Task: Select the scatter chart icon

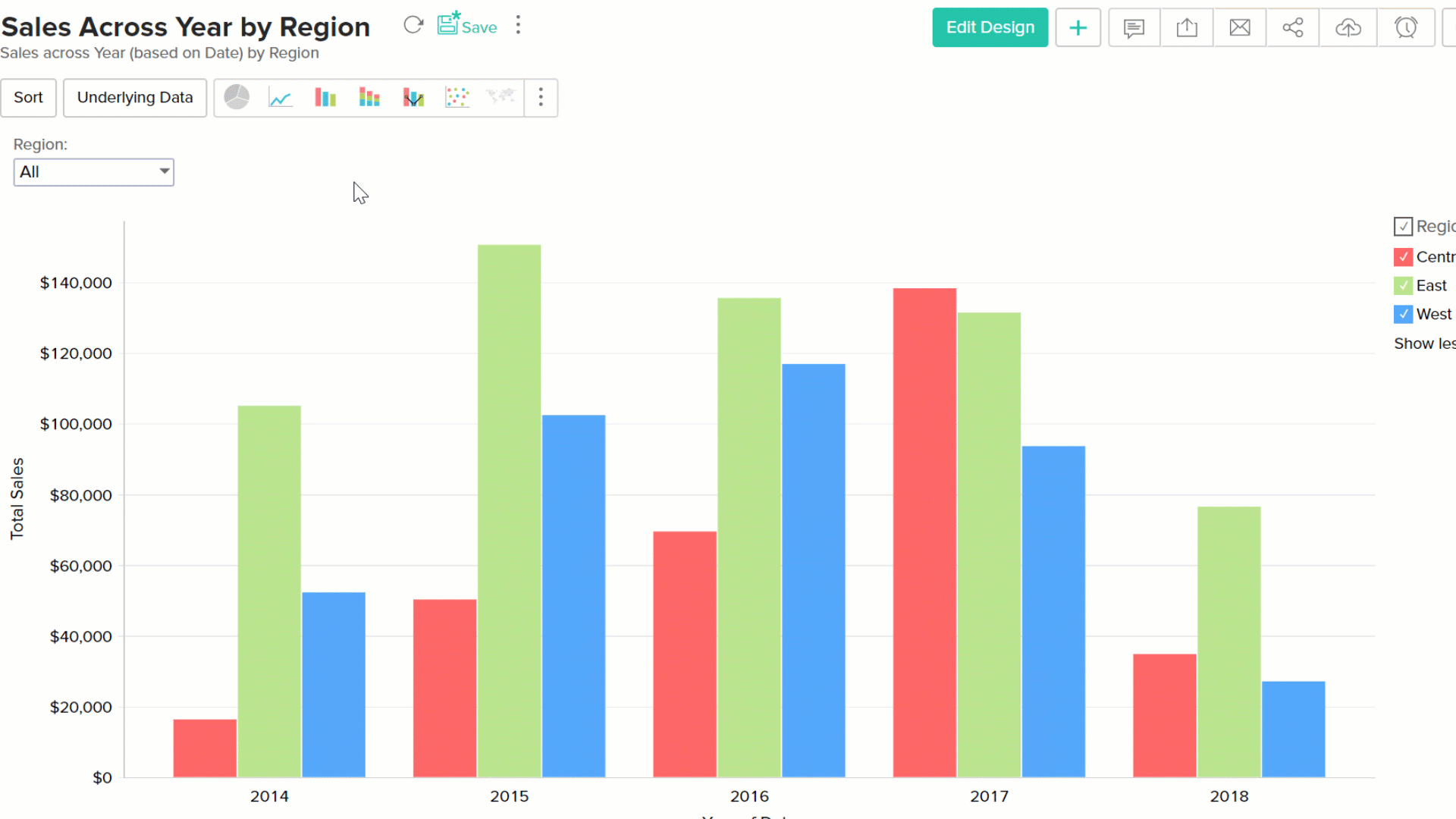Action: [457, 98]
